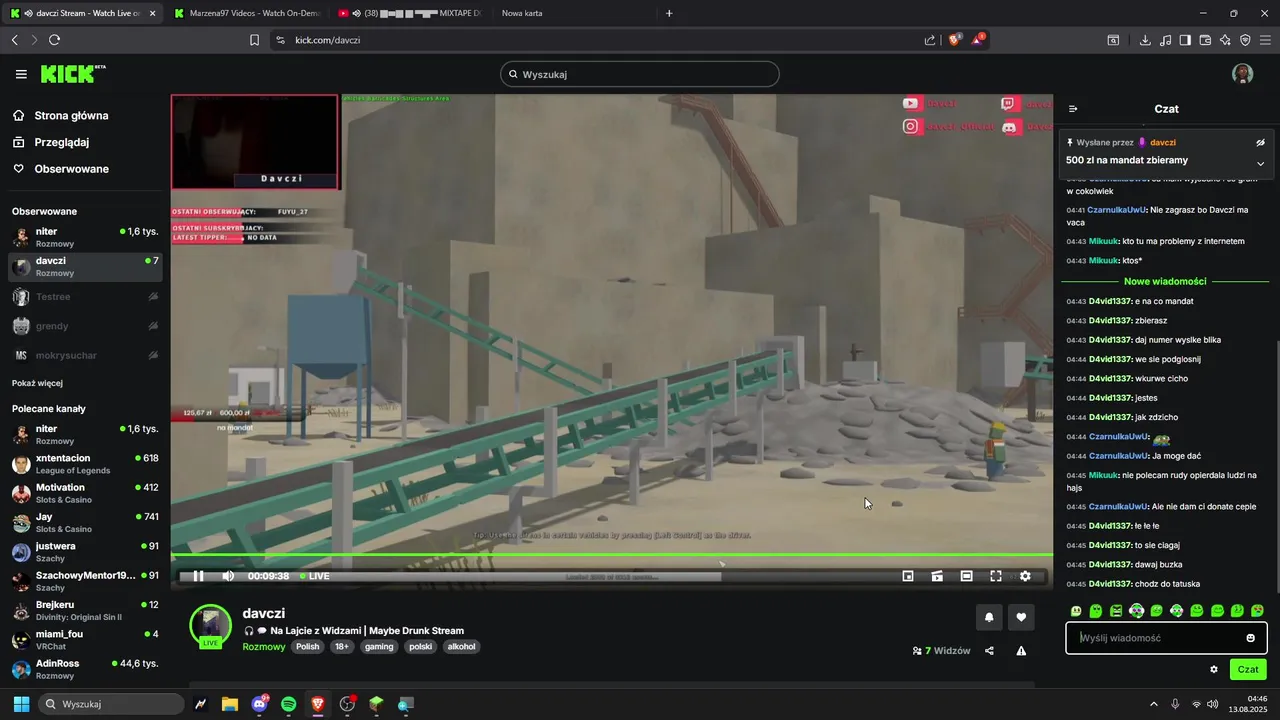Open recommended channel justwera
This screenshot has height=720, width=1280.
point(85,552)
